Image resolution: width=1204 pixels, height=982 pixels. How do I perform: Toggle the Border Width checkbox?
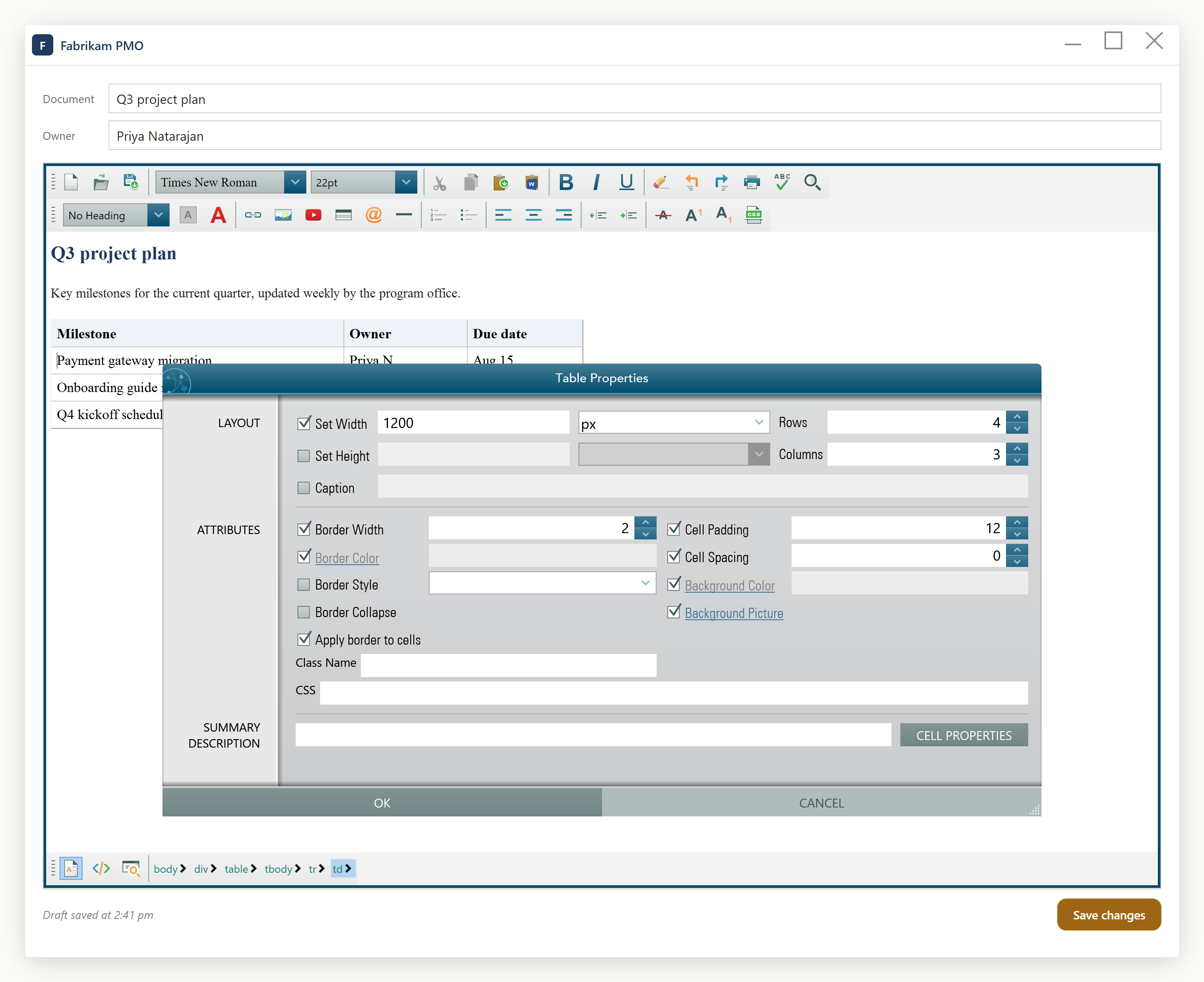(304, 529)
